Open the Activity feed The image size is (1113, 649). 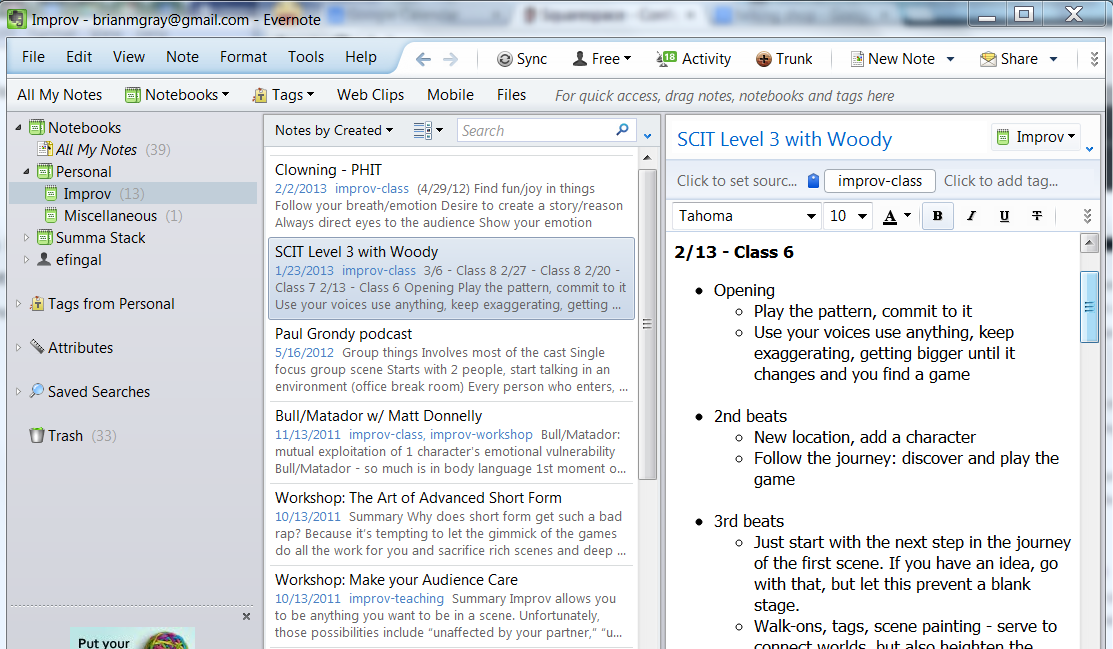694,59
